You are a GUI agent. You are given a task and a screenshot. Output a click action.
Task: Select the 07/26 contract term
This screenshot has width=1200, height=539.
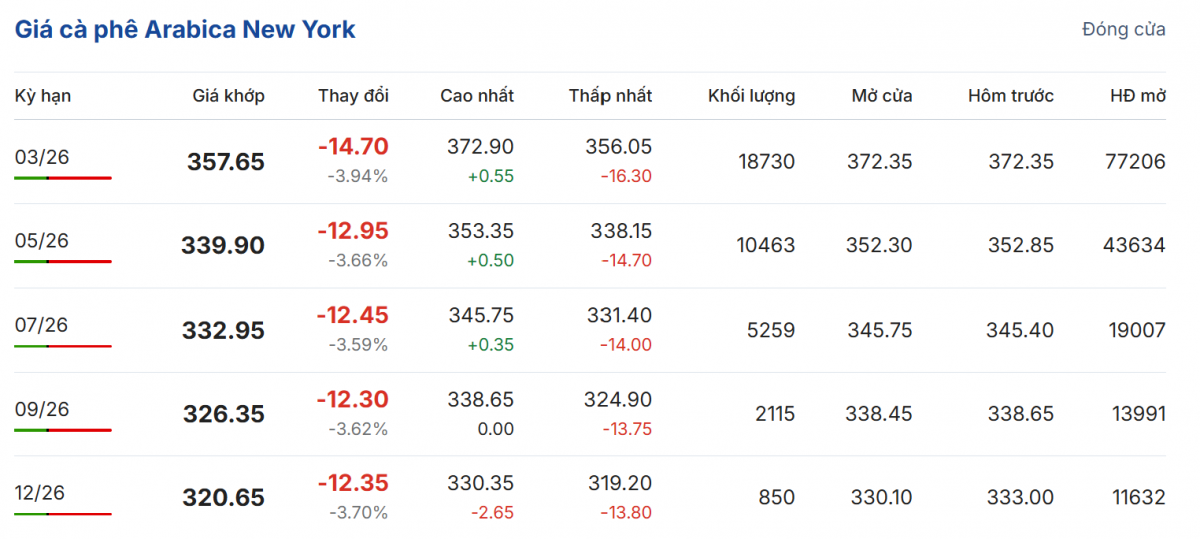[x=42, y=325]
